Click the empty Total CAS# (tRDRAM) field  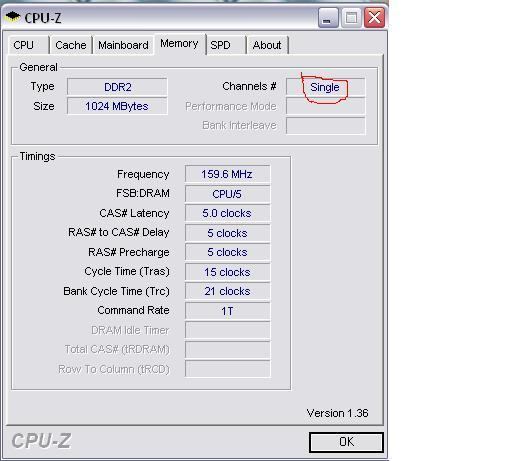tap(227, 350)
